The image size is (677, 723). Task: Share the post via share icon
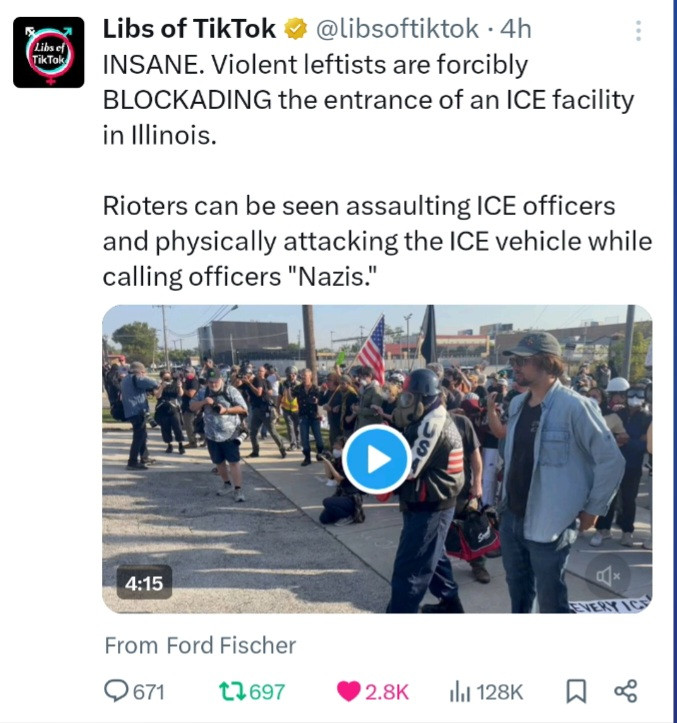tap(625, 691)
